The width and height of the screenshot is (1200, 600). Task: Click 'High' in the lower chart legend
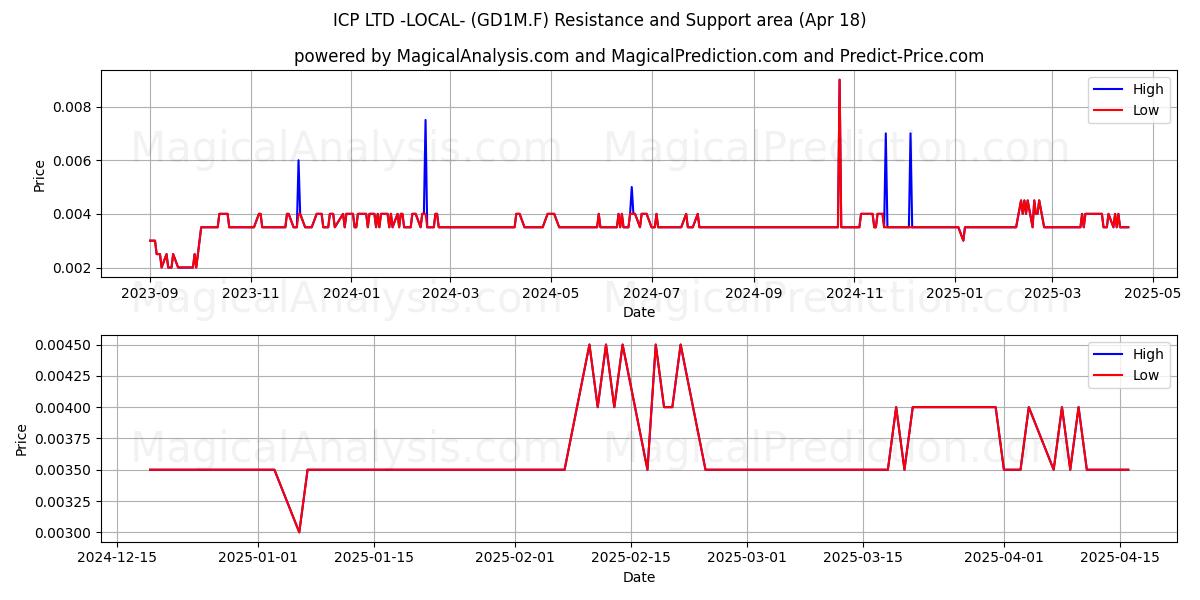1147,354
